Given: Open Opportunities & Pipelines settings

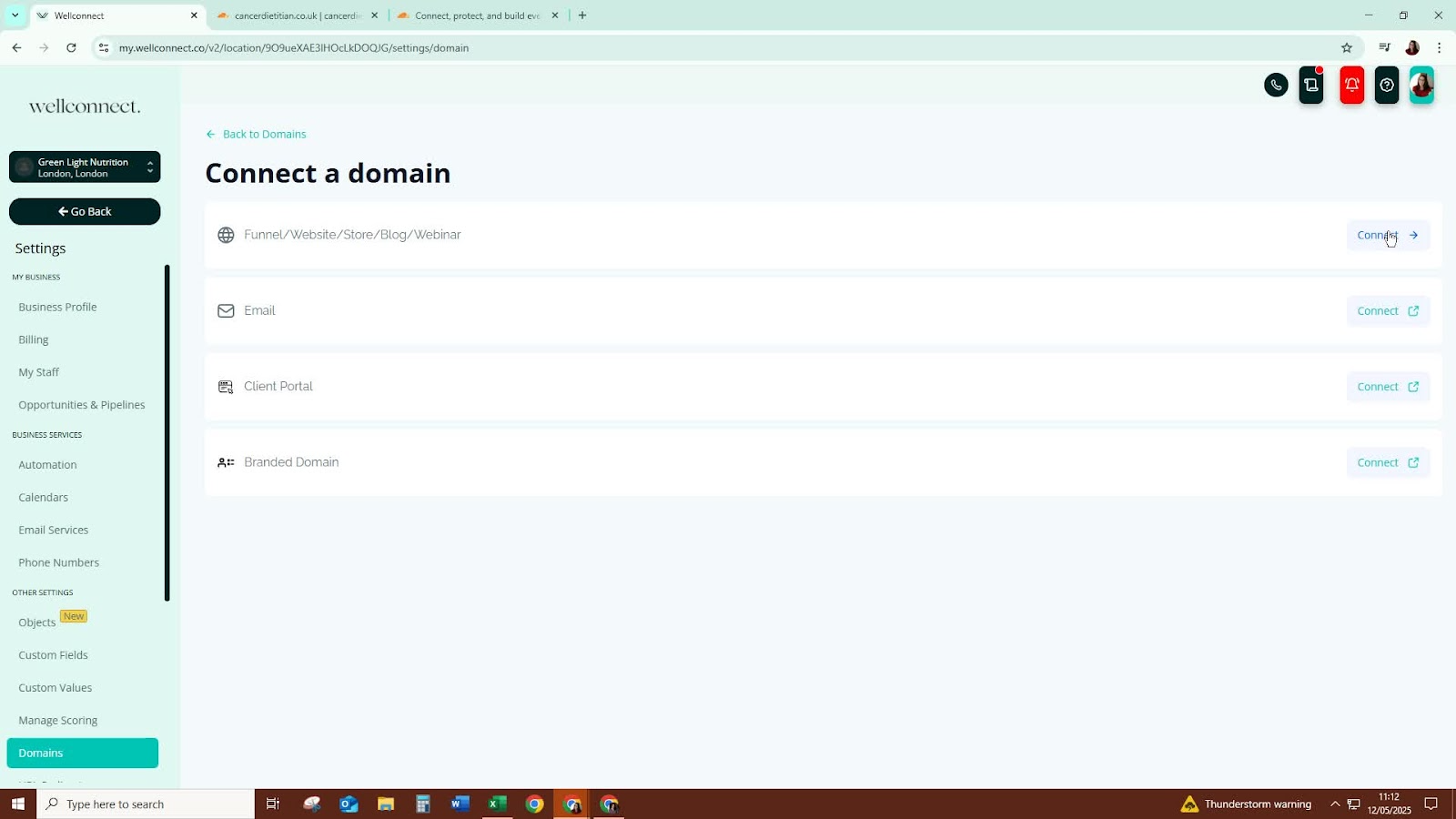Looking at the screenshot, I should tap(82, 406).
